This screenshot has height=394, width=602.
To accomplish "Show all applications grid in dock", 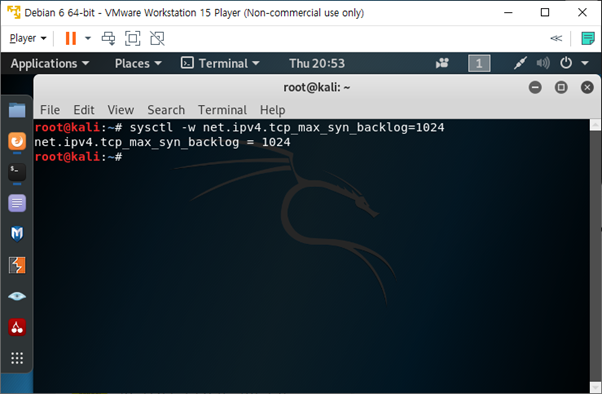I will 17,358.
